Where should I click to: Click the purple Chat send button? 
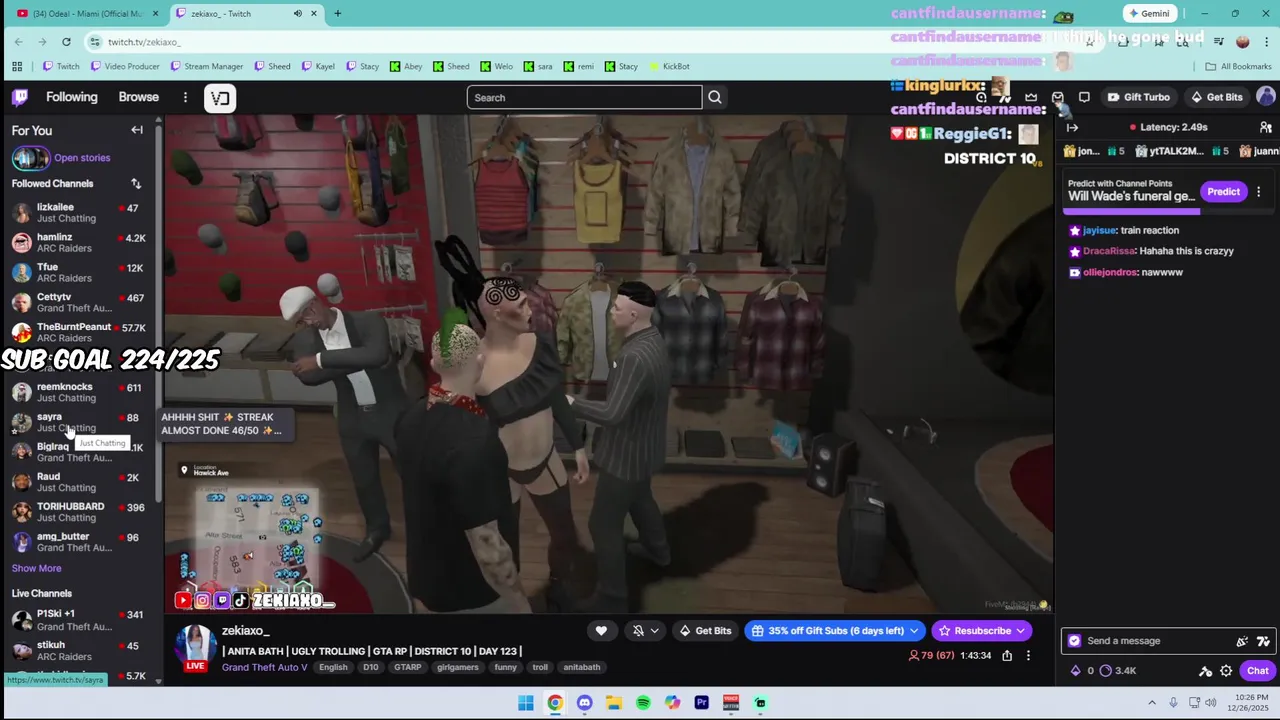[1257, 671]
